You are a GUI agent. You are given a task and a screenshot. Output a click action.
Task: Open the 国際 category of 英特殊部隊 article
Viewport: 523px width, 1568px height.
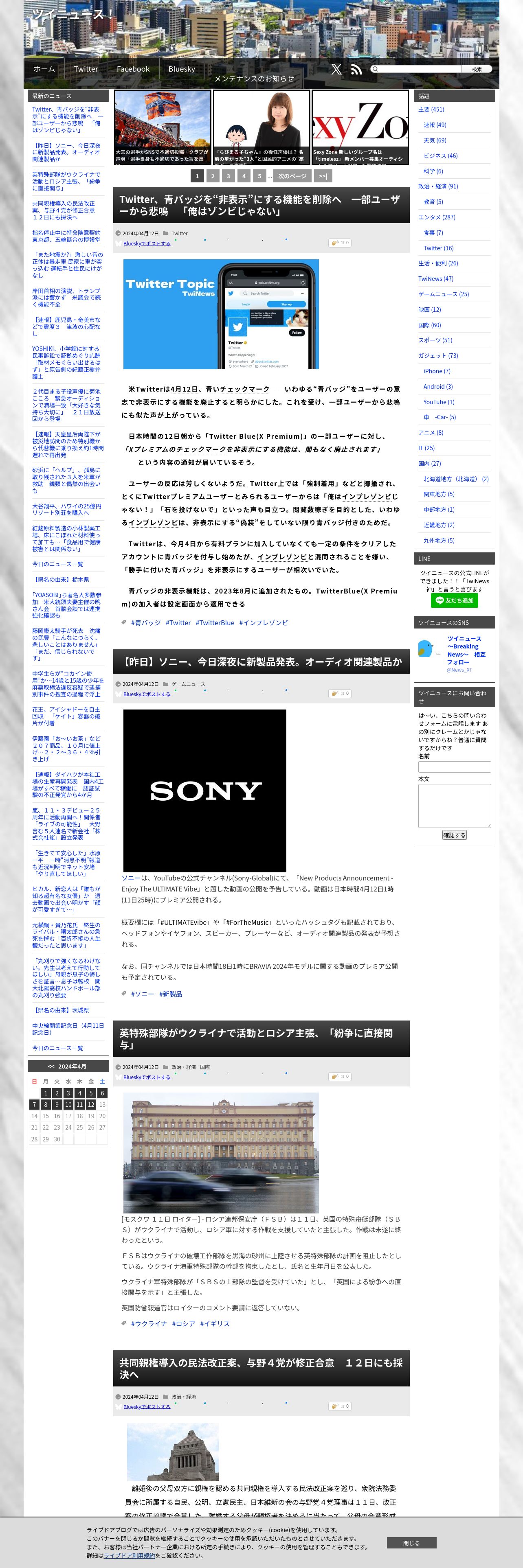coord(205,1067)
